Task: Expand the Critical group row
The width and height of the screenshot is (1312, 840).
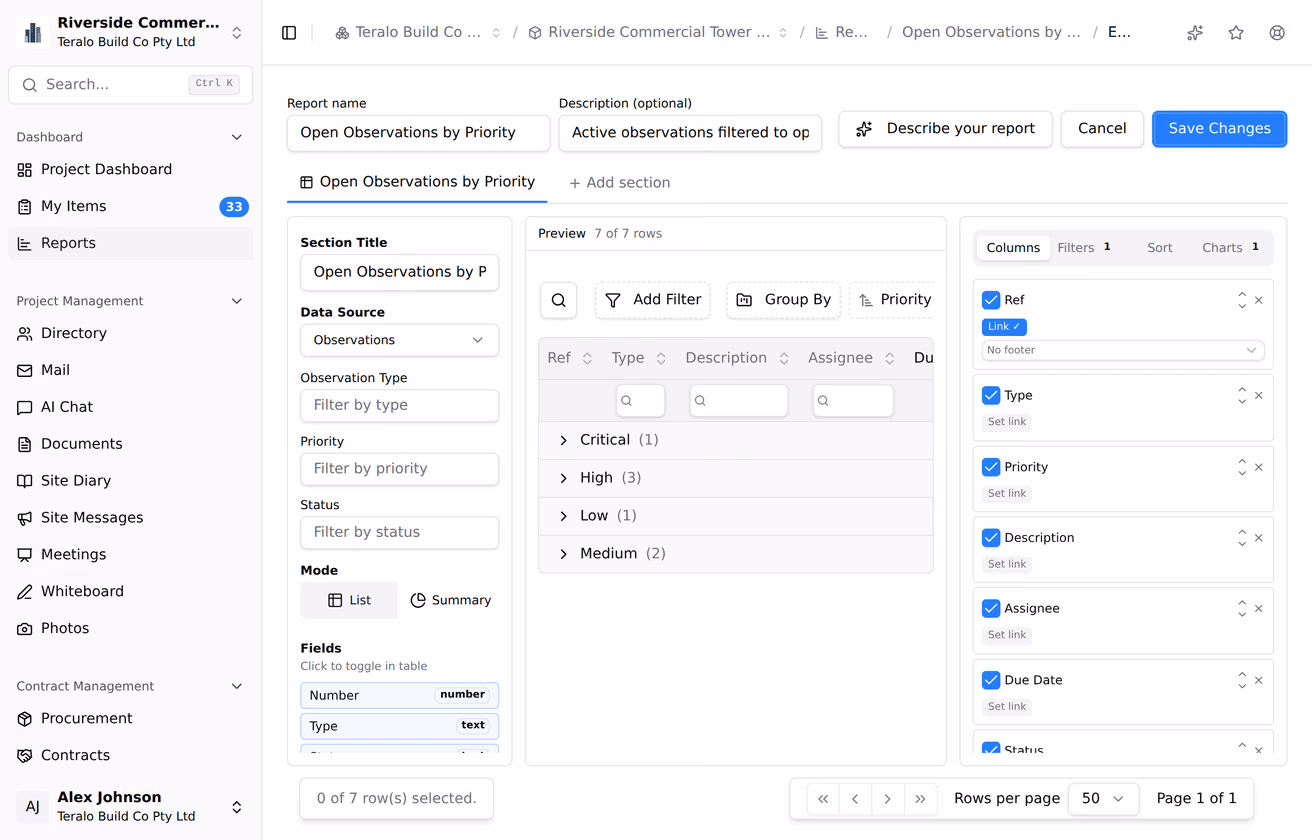Action: [x=563, y=441]
